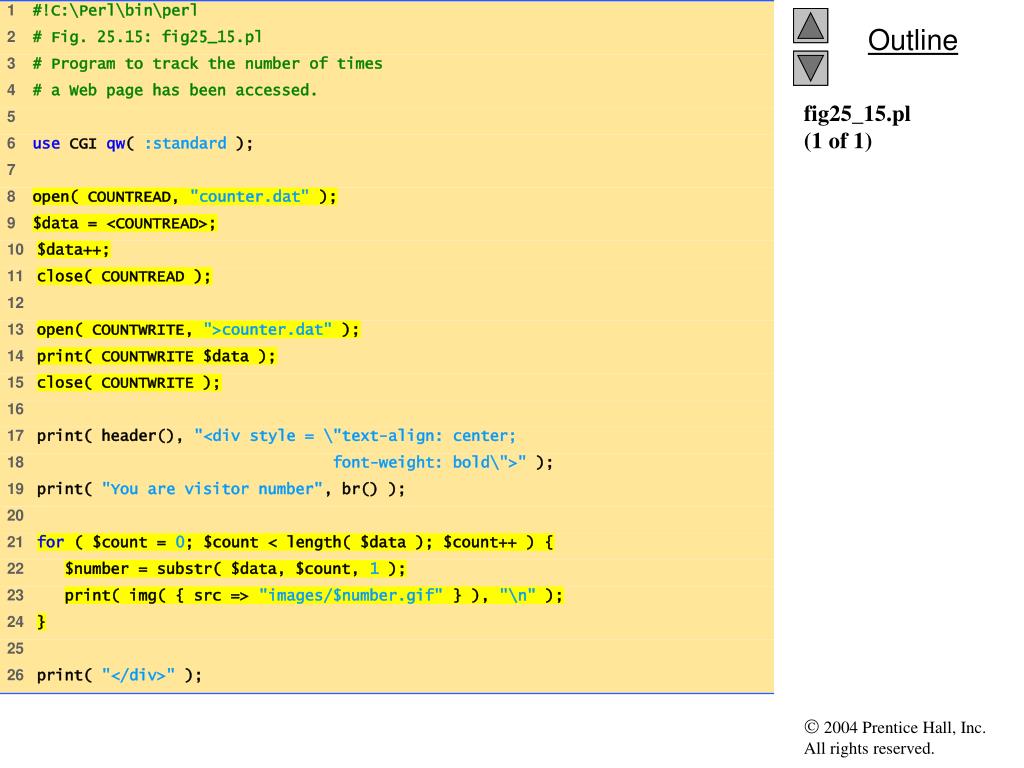Click the "$data = <COUNTREAD>;" line
The height and width of the screenshot is (768, 1024).
tap(124, 223)
